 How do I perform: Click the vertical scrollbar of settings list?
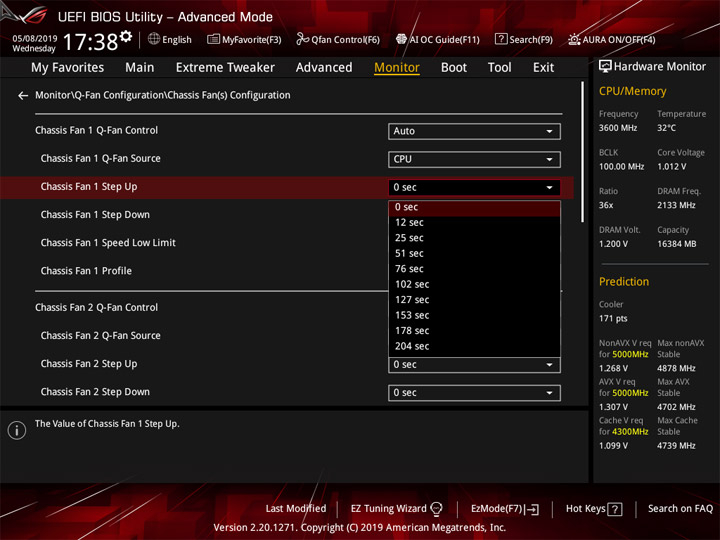(x=583, y=152)
